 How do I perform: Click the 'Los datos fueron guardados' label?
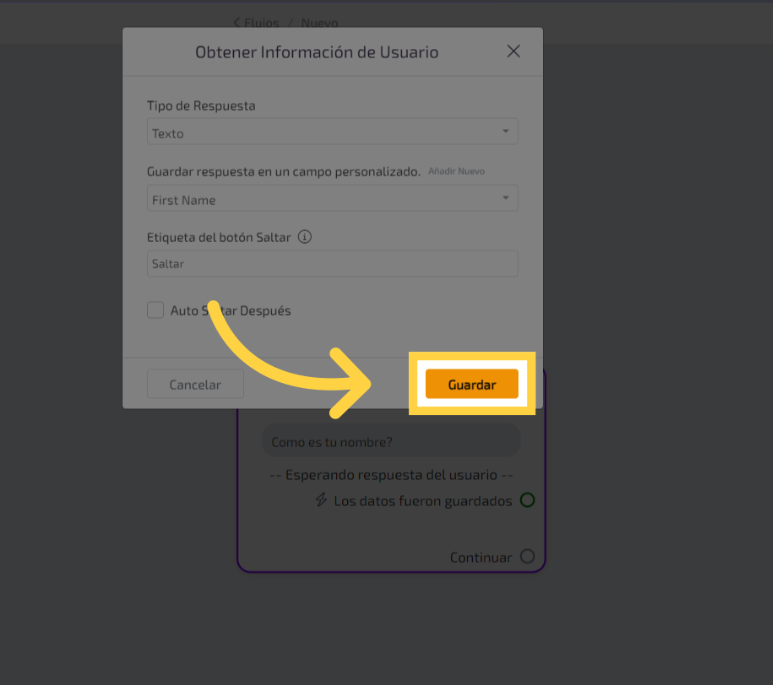pyautogui.click(x=422, y=500)
